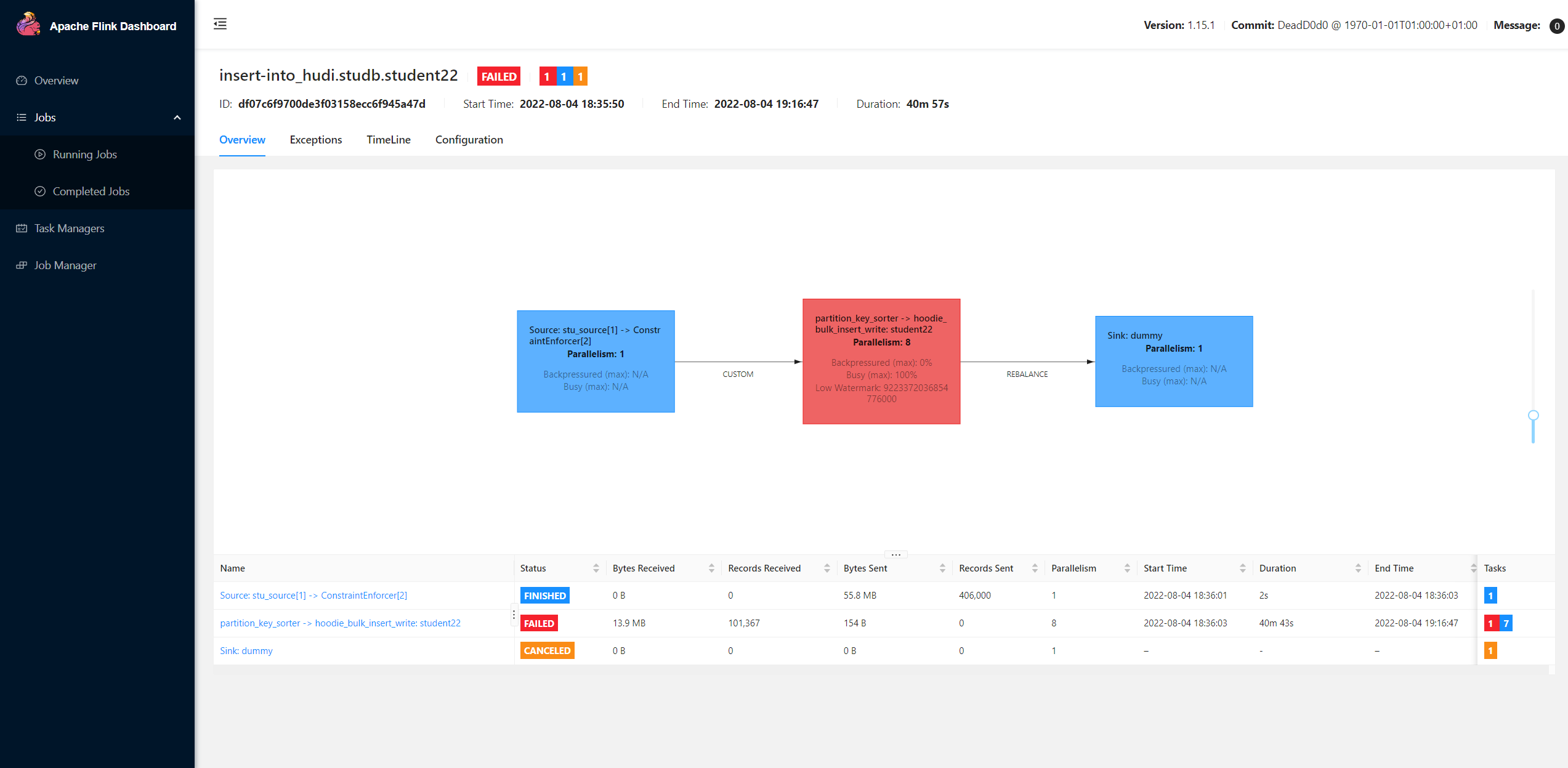Toggle sort on Parallelism column
The width and height of the screenshot is (1568, 768).
(1127, 568)
